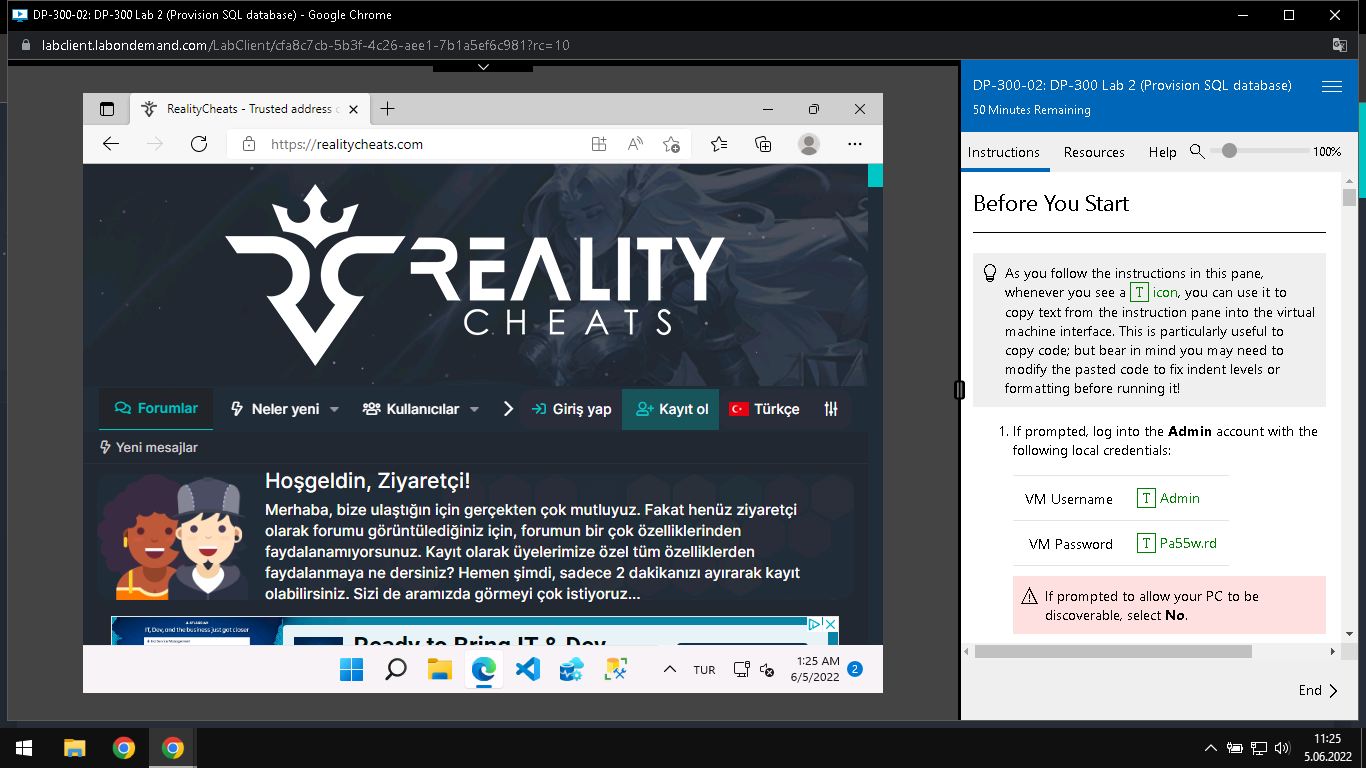Click the Edge refresh page icon
Viewport: 1366px width, 768px height.
pyautogui.click(x=199, y=144)
